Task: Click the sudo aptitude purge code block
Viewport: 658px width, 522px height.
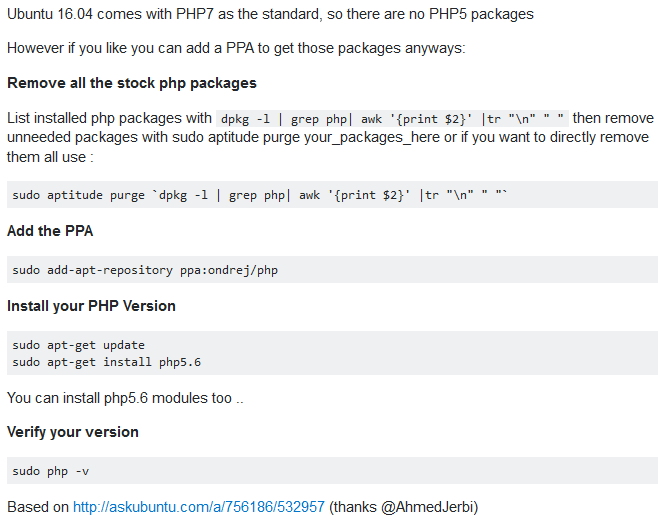Action: tap(261, 195)
